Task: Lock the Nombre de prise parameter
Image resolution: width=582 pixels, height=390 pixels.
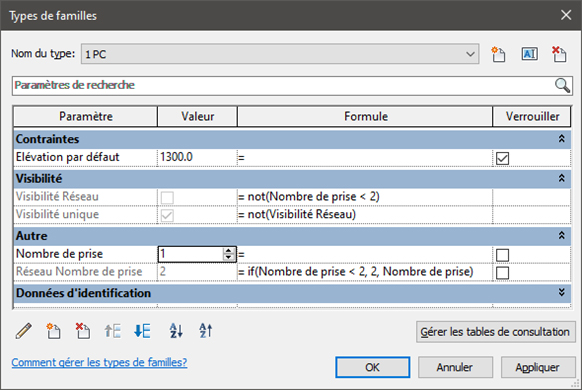Action: point(502,255)
